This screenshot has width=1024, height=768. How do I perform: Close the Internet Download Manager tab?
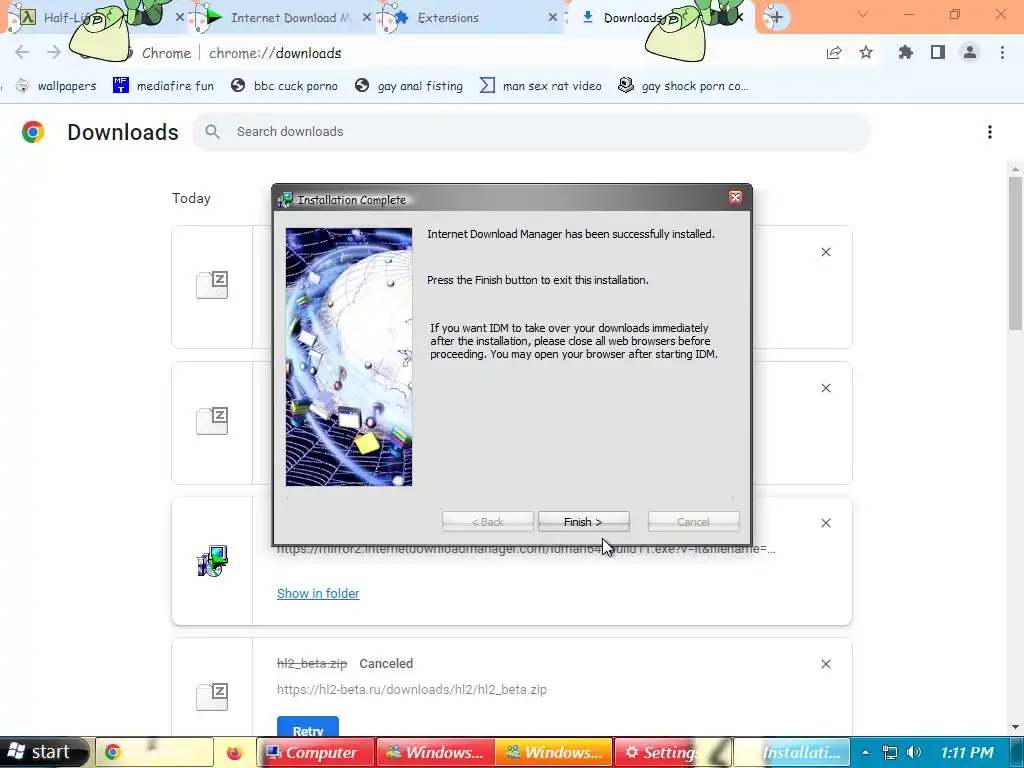pyautogui.click(x=366, y=18)
